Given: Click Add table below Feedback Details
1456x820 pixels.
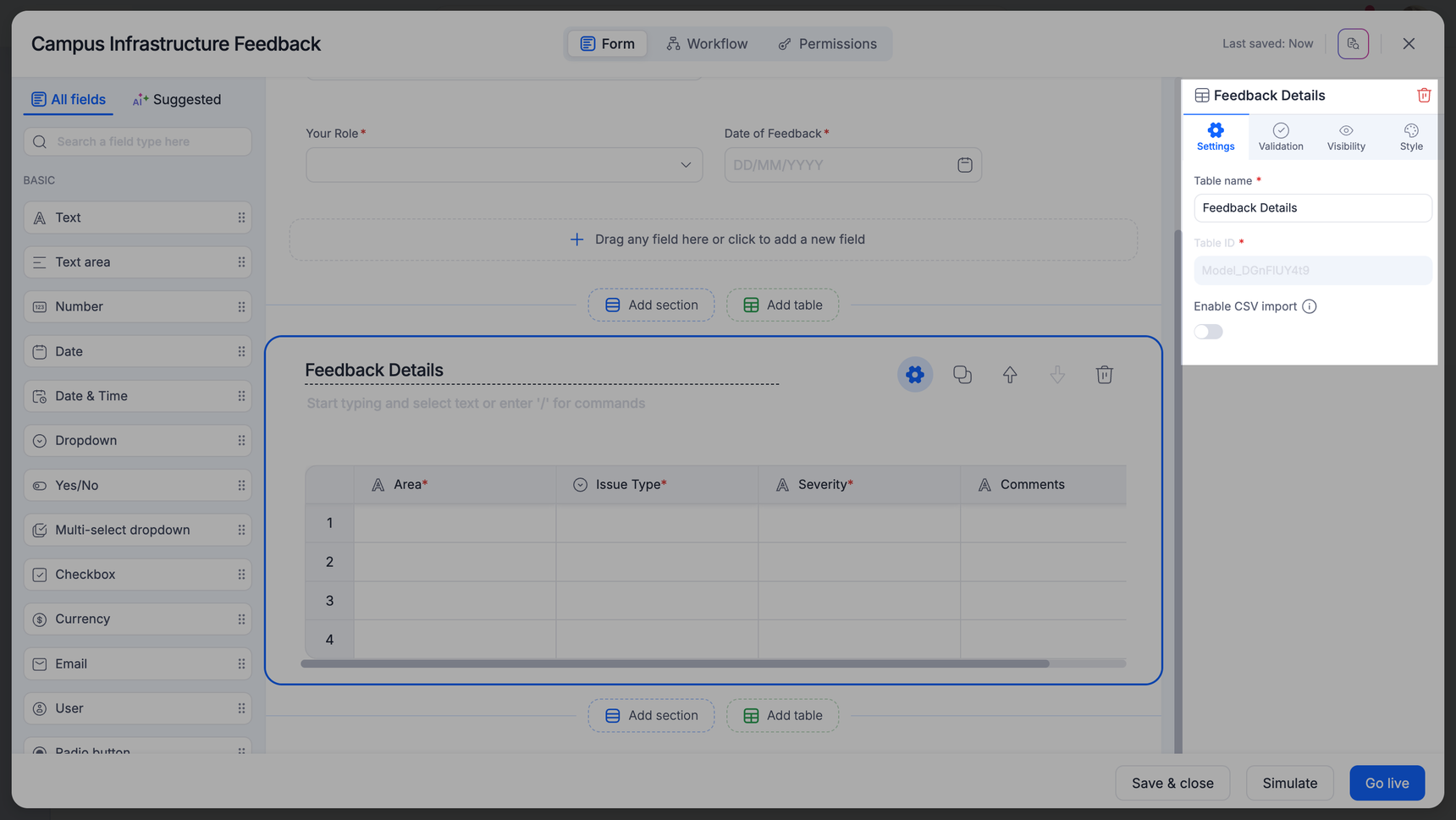Looking at the screenshot, I should click(782, 716).
